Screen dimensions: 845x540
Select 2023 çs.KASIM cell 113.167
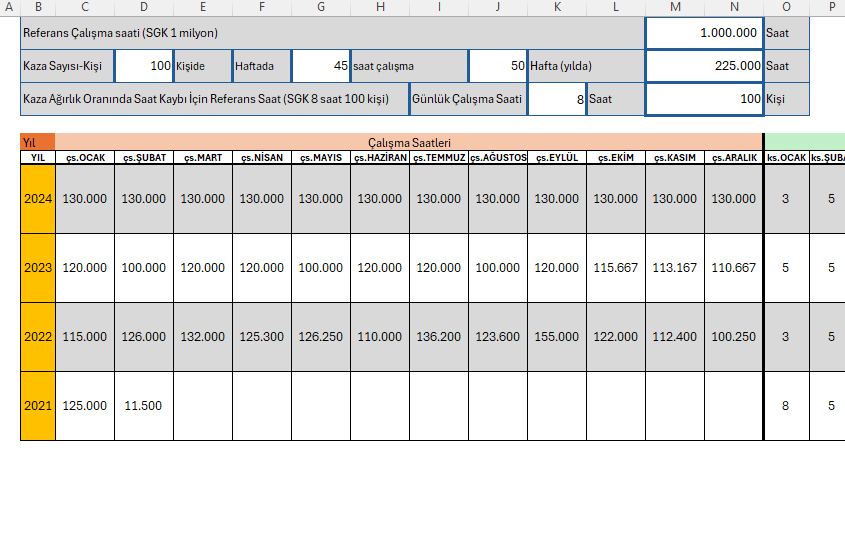pyautogui.click(x=675, y=268)
